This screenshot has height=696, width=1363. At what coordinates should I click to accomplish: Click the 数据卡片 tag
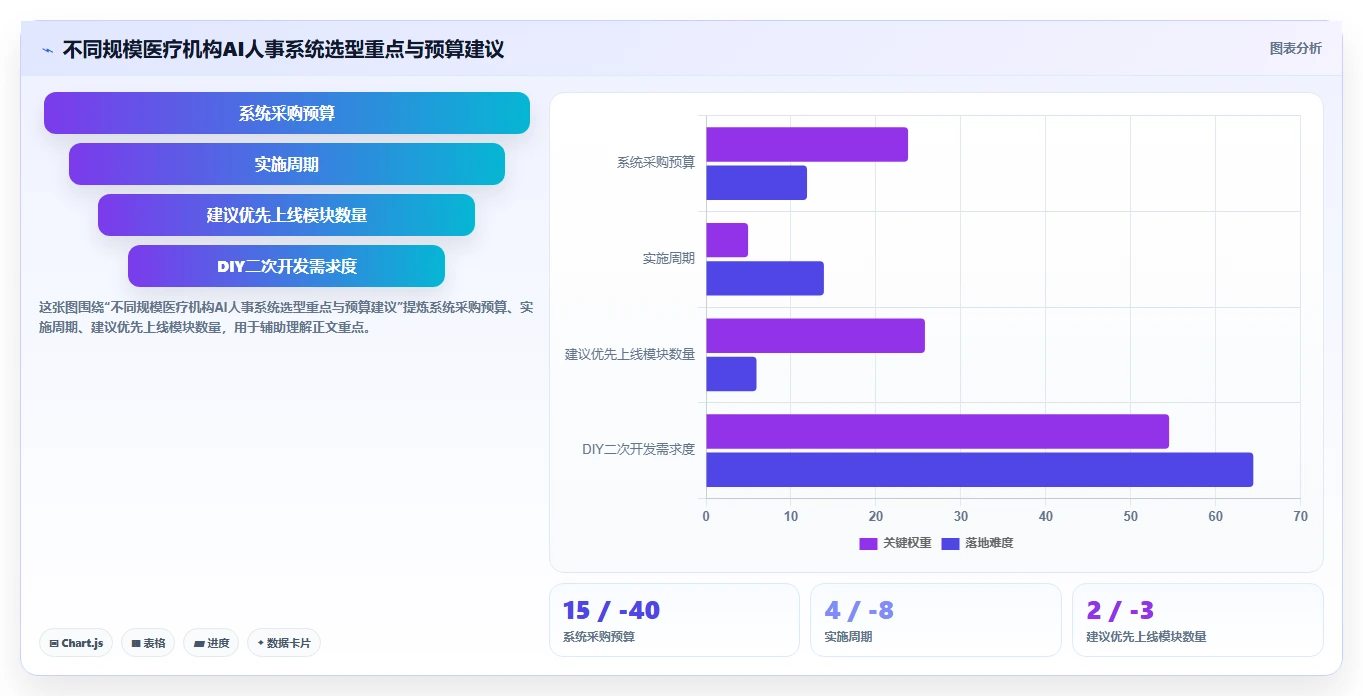[284, 643]
